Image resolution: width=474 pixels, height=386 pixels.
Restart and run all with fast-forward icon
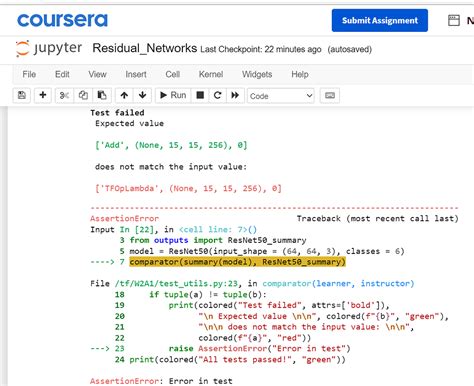click(x=235, y=95)
